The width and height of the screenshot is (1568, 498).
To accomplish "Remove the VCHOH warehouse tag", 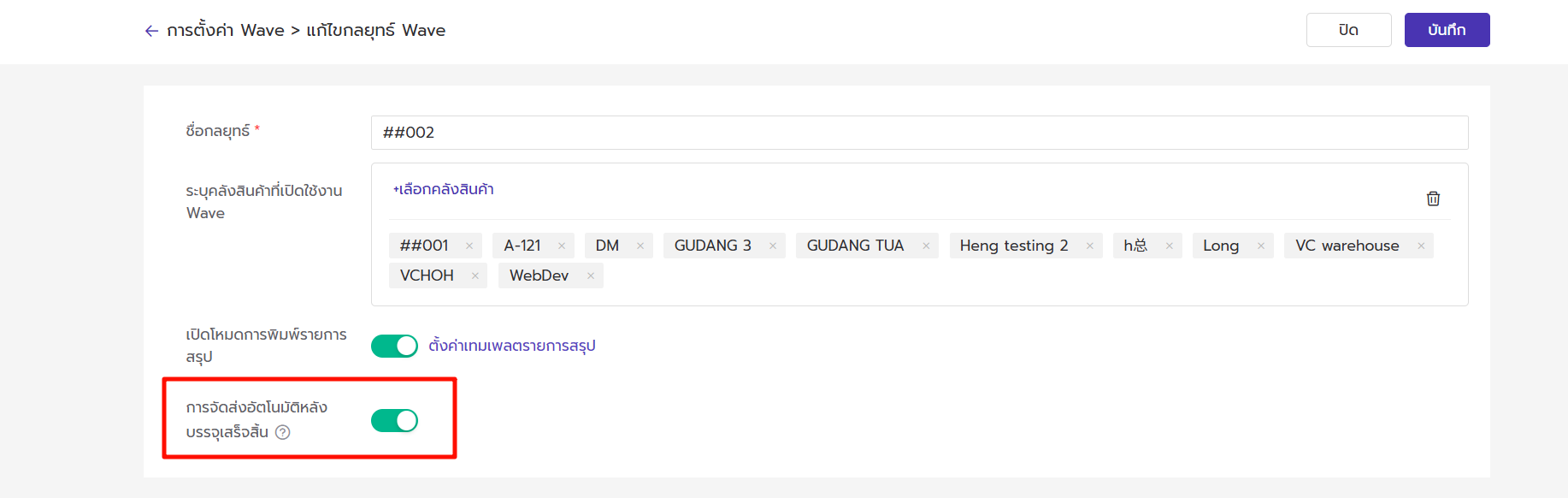I will [x=475, y=276].
